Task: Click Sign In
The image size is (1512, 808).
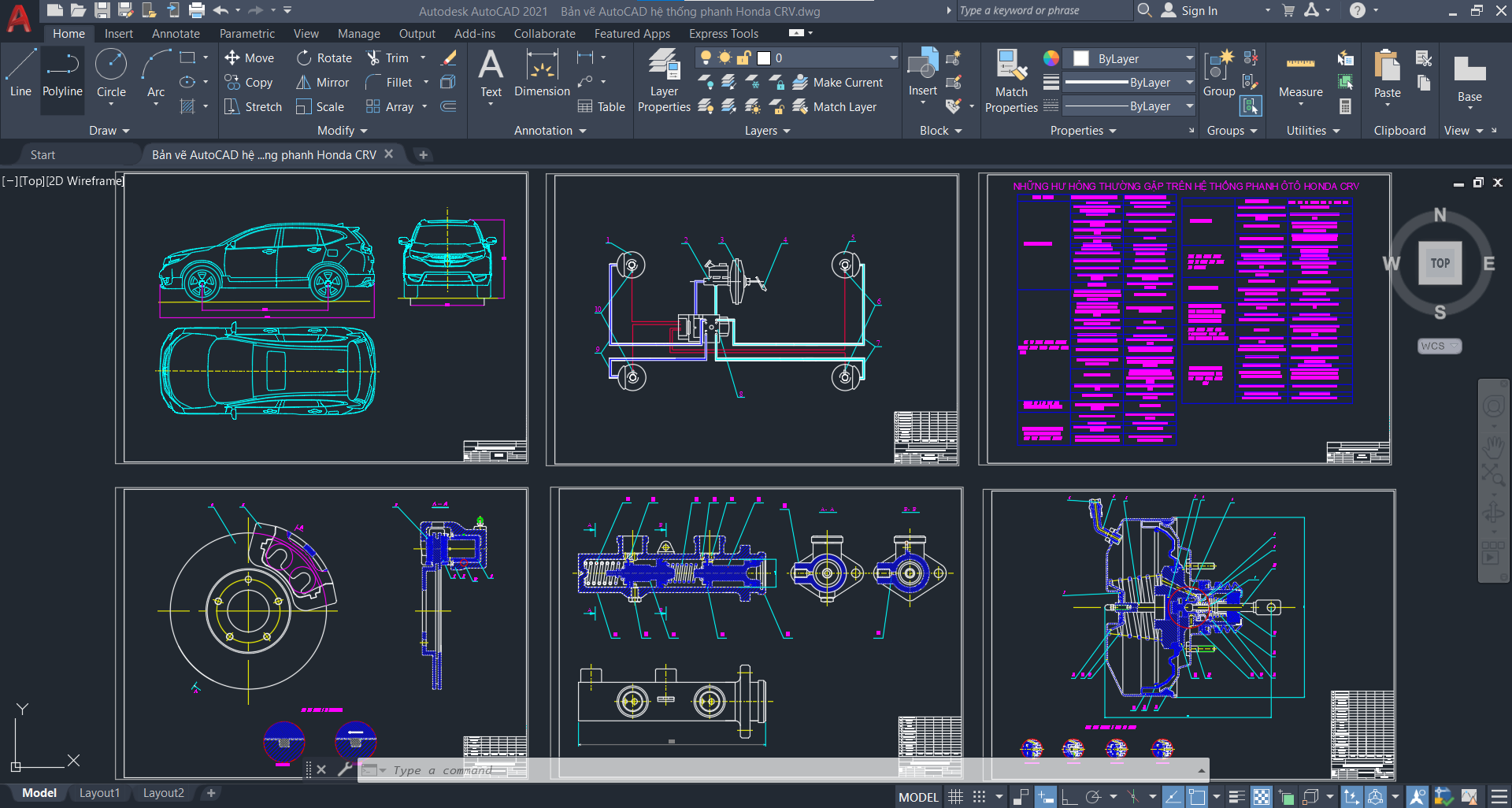Action: 1190,10
